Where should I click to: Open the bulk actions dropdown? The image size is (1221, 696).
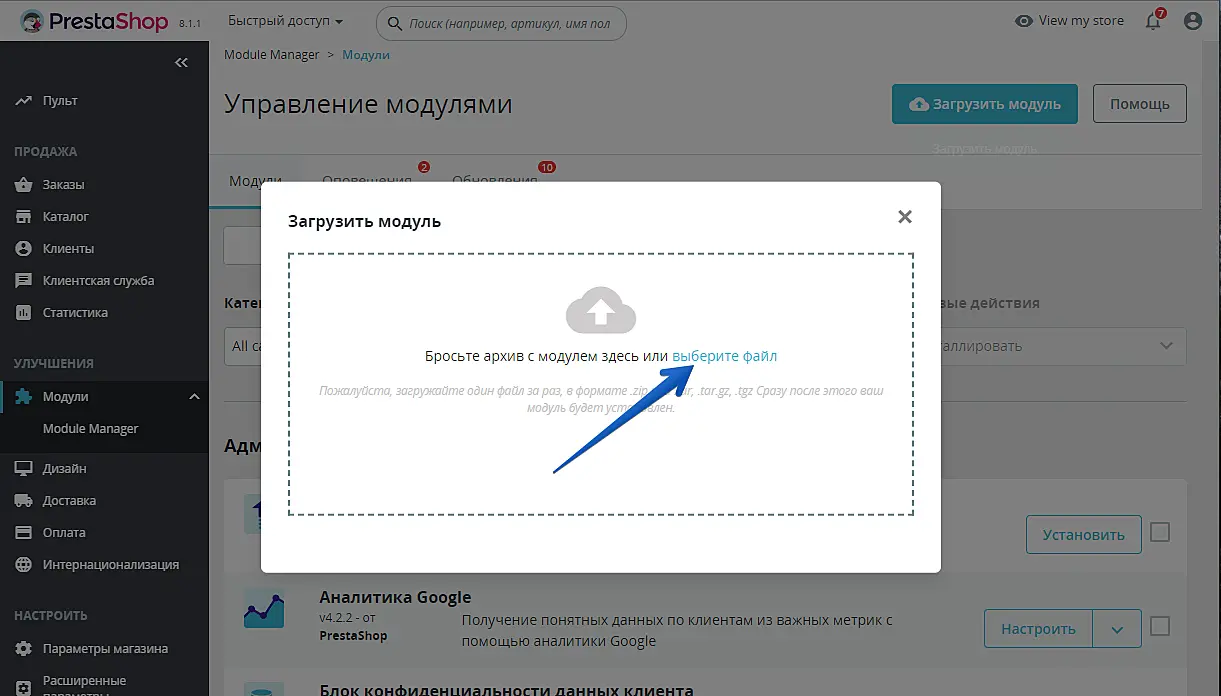1060,346
